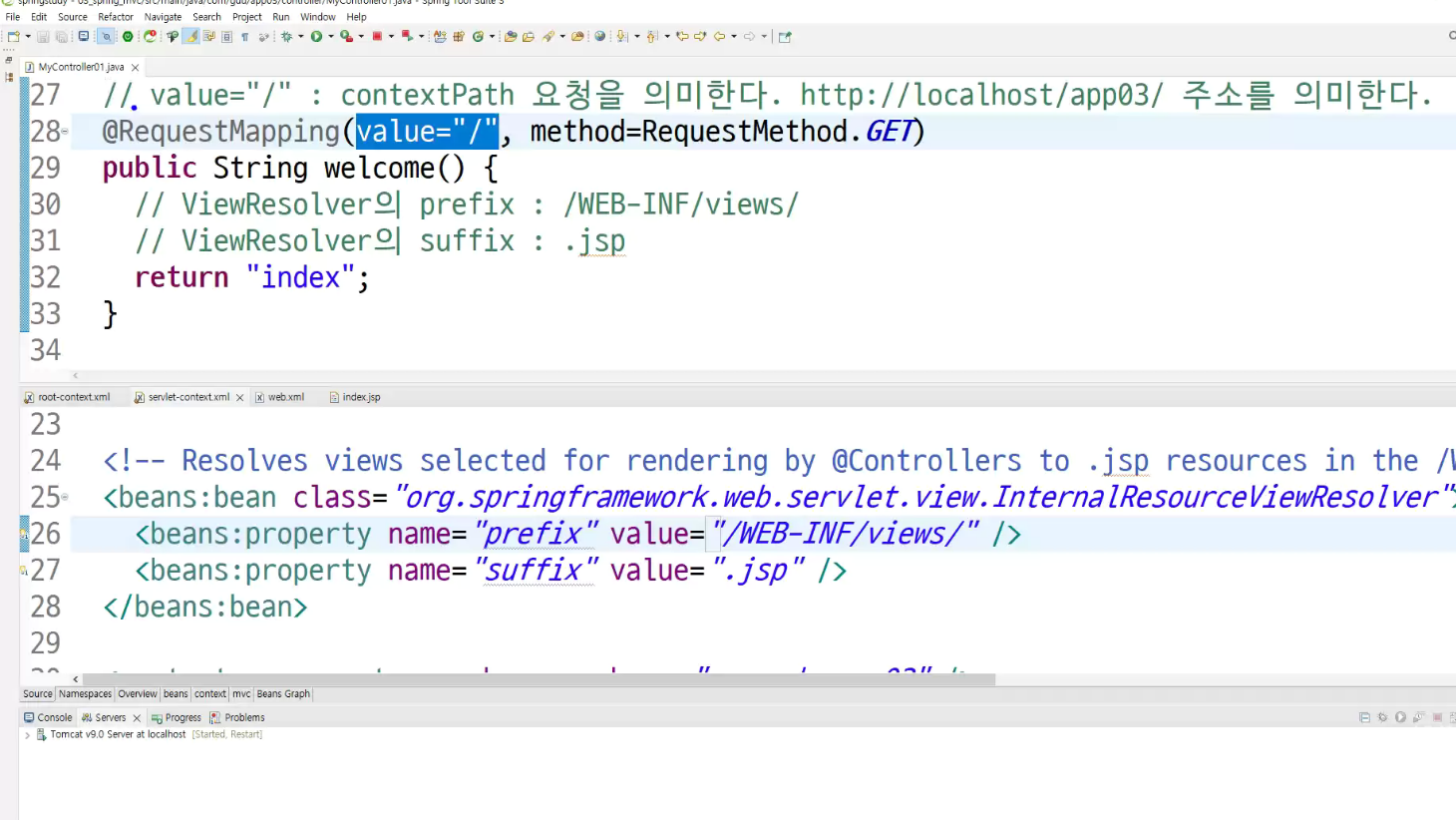
Task: Click the Previous Annotation up-arrow icon
Action: click(x=651, y=37)
